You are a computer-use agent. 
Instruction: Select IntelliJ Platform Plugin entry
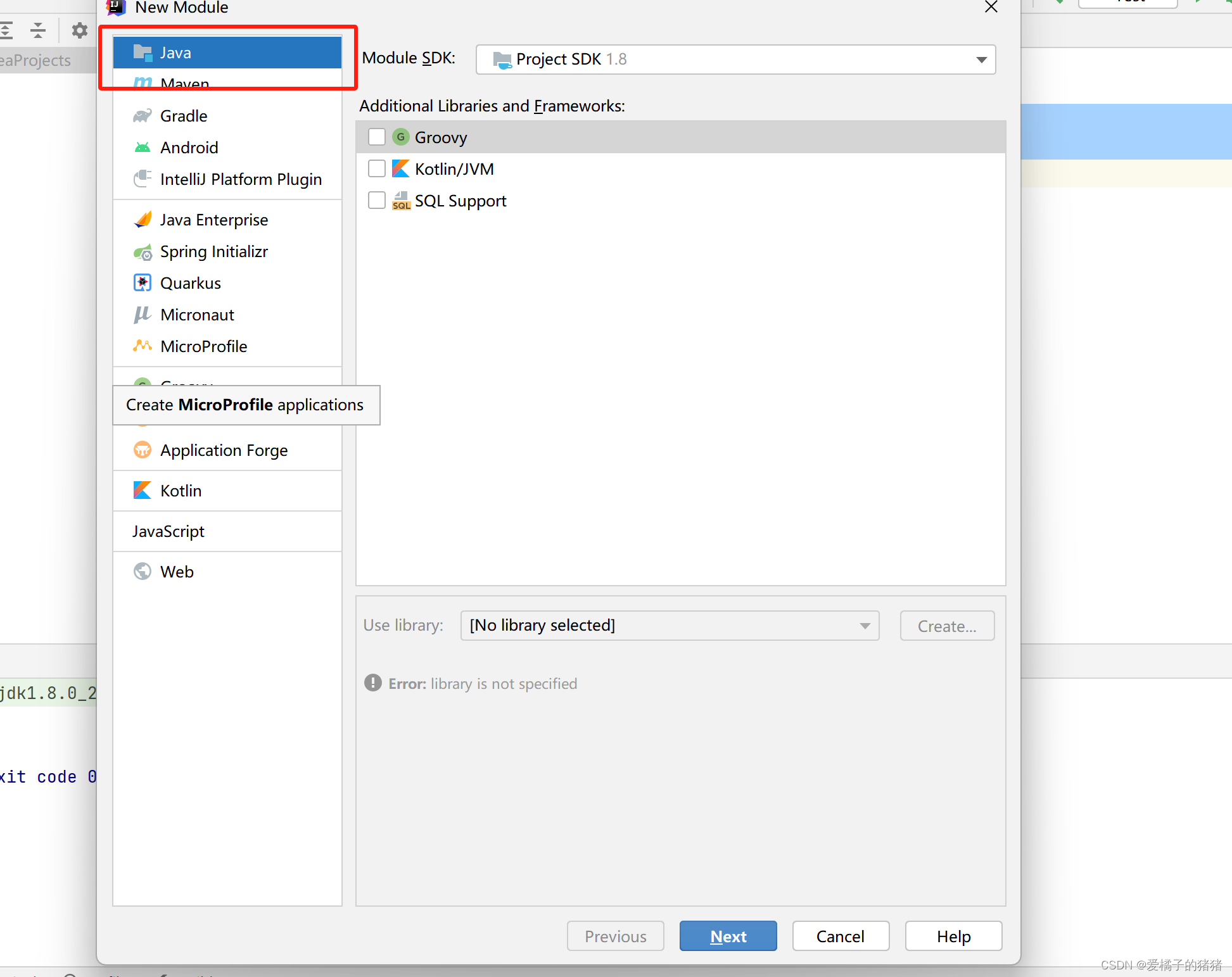tap(240, 179)
